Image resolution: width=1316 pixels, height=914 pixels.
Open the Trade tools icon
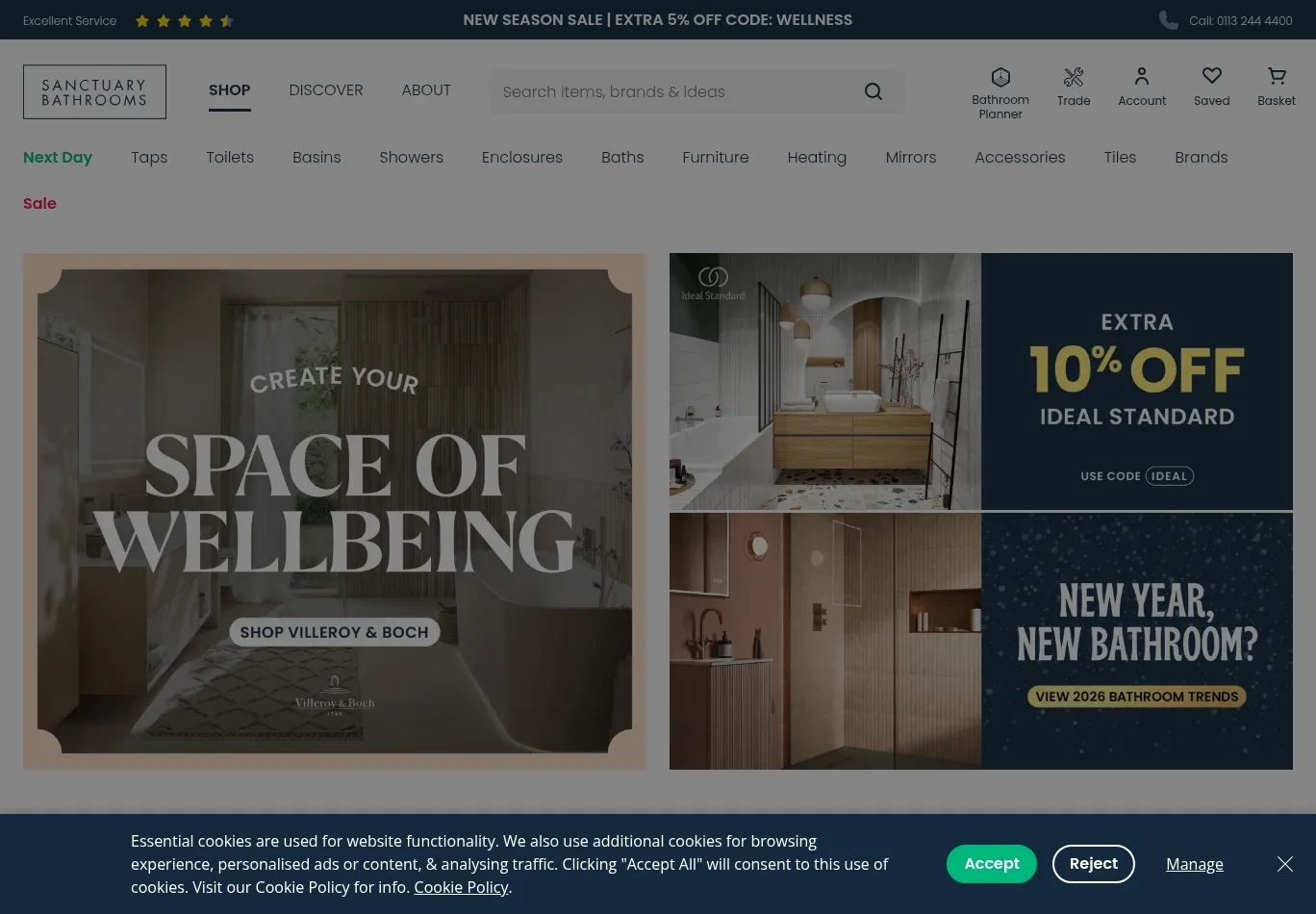tap(1074, 77)
